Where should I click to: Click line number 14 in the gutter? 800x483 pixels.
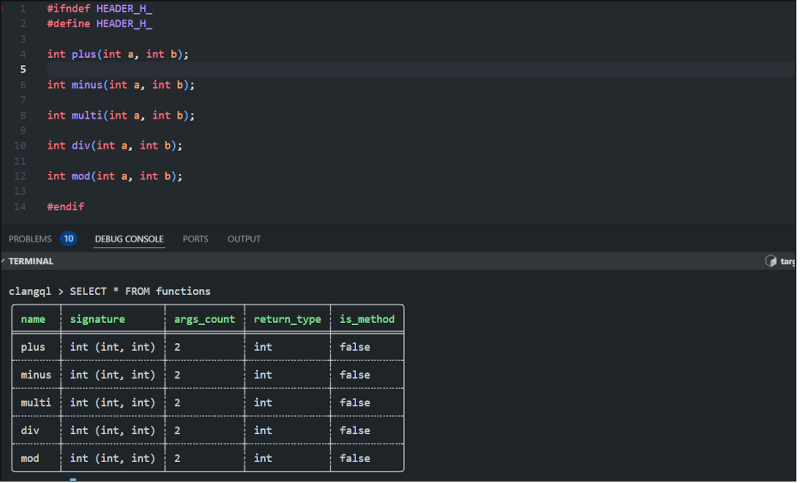click(21, 206)
